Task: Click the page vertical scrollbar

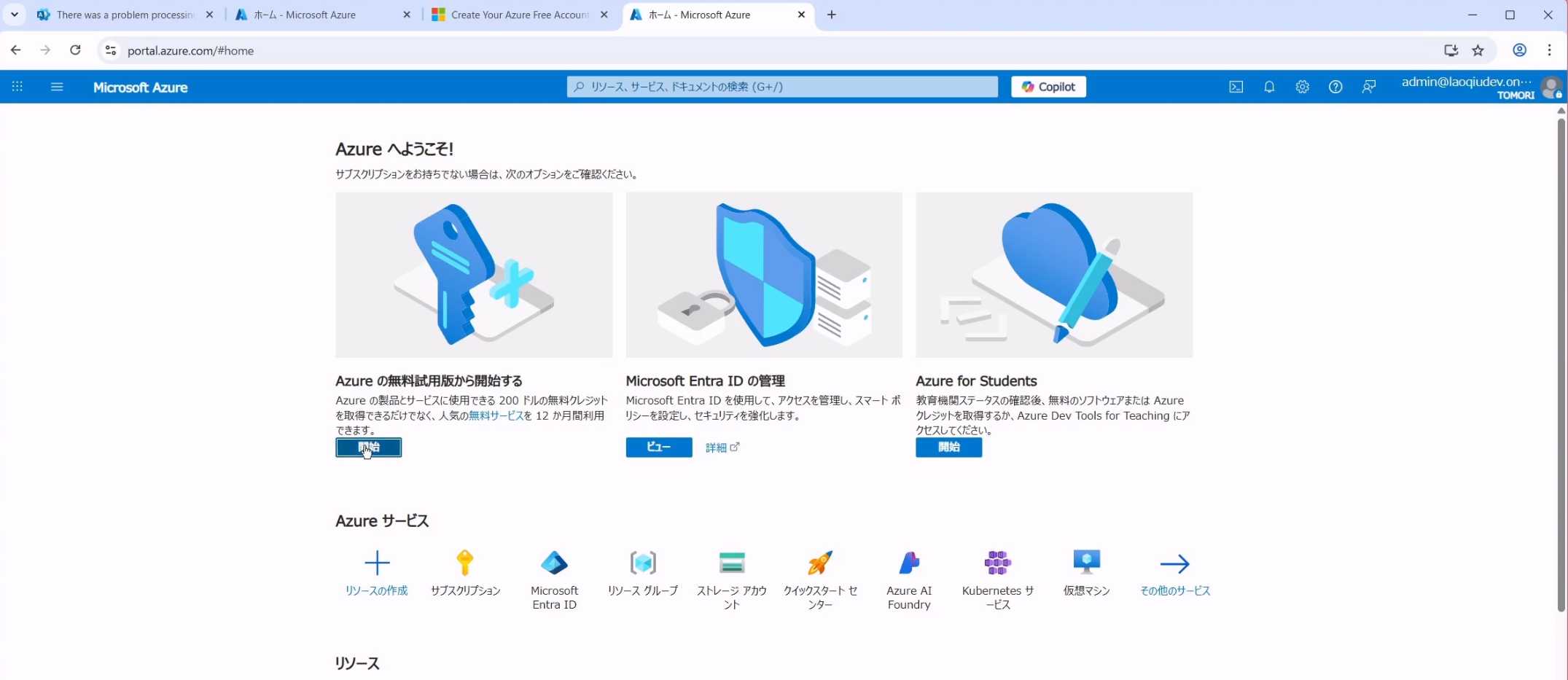Action: (x=1561, y=364)
